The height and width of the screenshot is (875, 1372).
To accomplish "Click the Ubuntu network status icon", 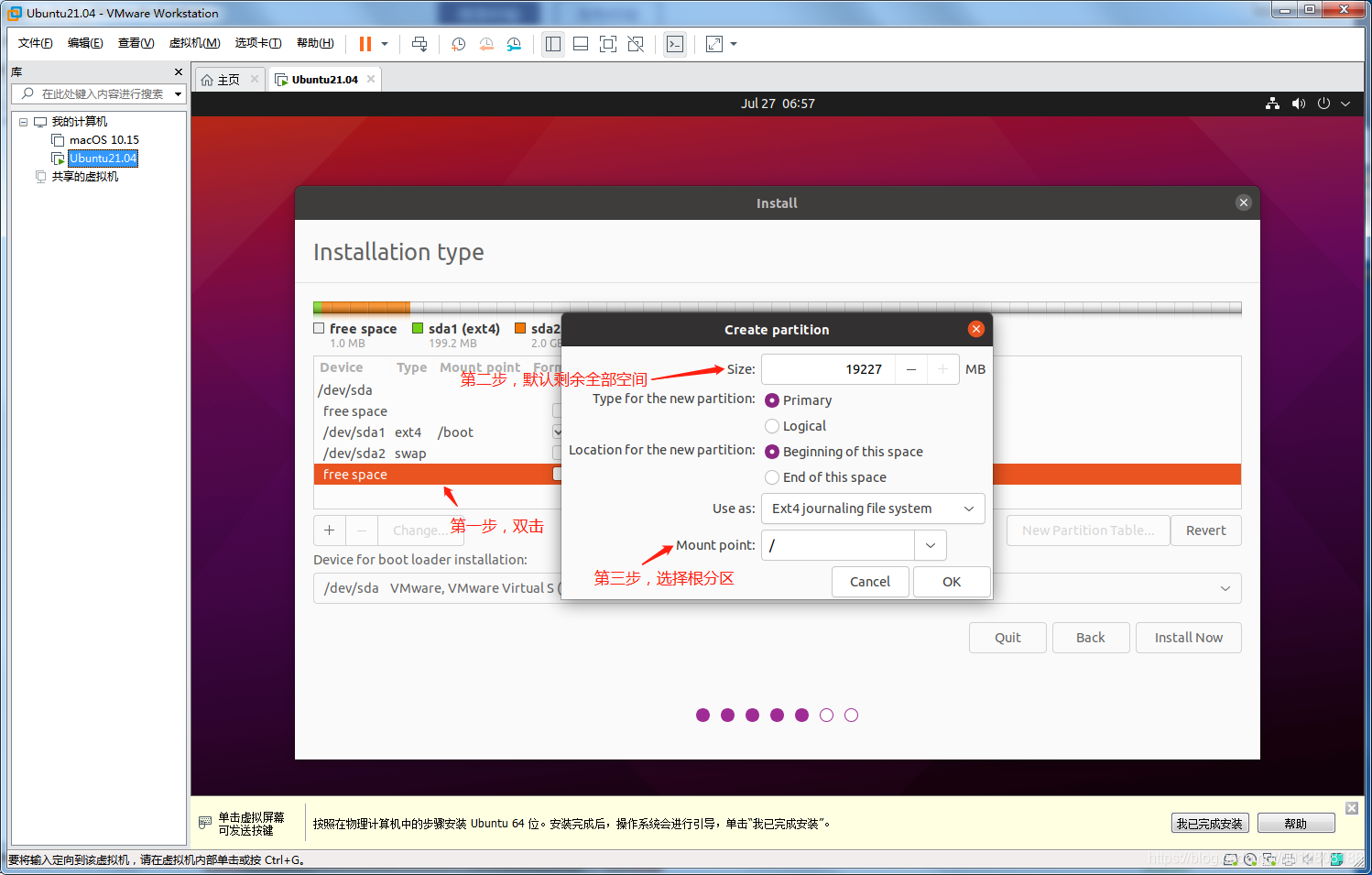I will pos(1272,104).
